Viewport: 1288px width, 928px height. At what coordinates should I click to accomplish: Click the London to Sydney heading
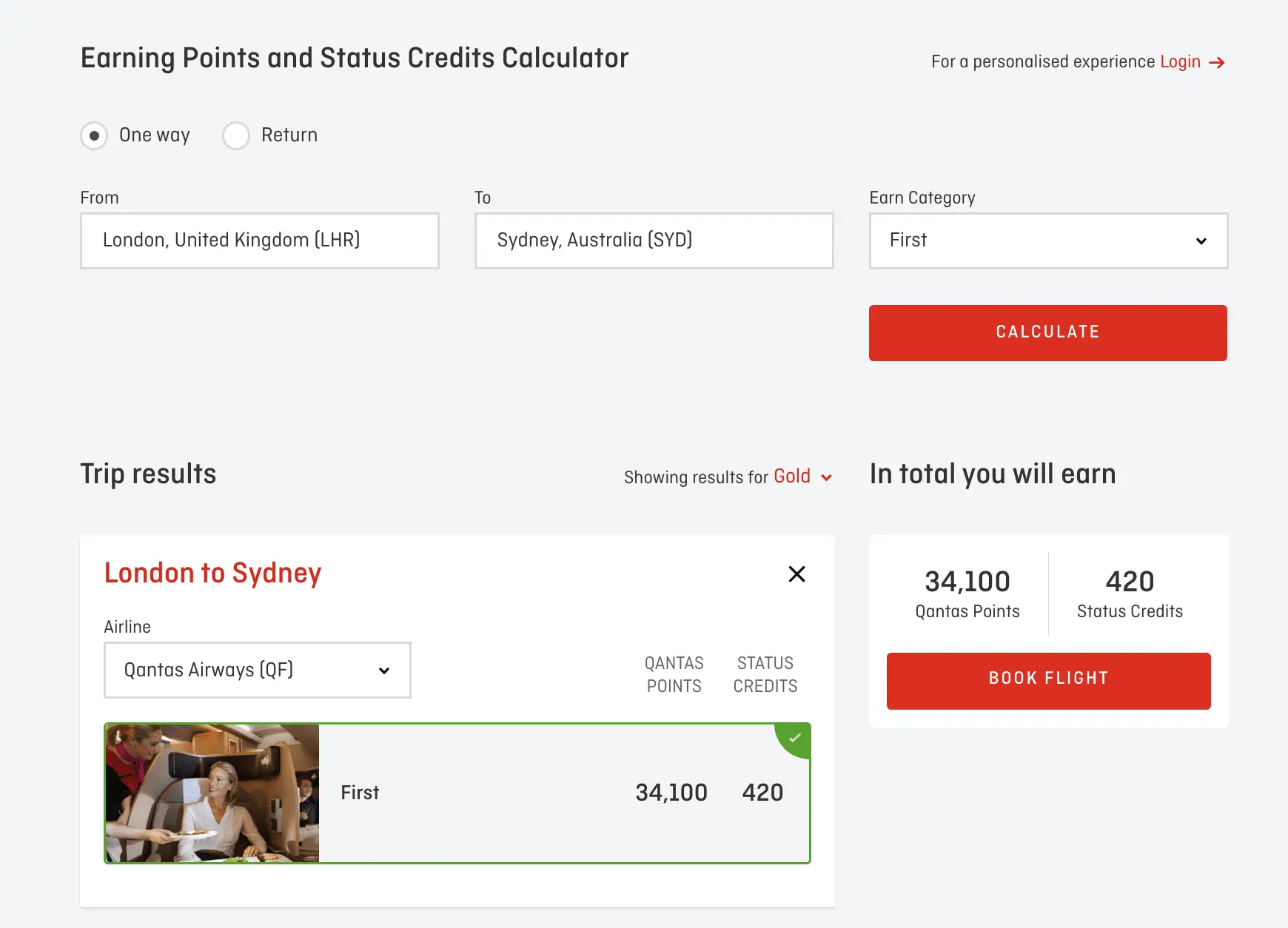(x=212, y=574)
